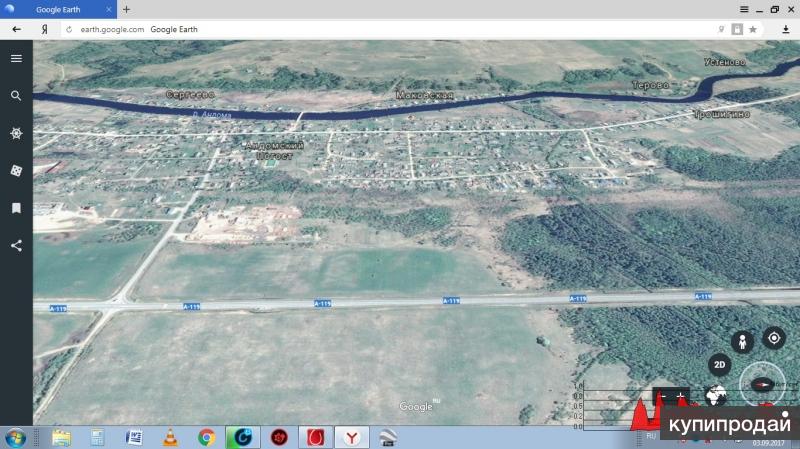Click the dark red round taskbar icon

(x=279, y=438)
